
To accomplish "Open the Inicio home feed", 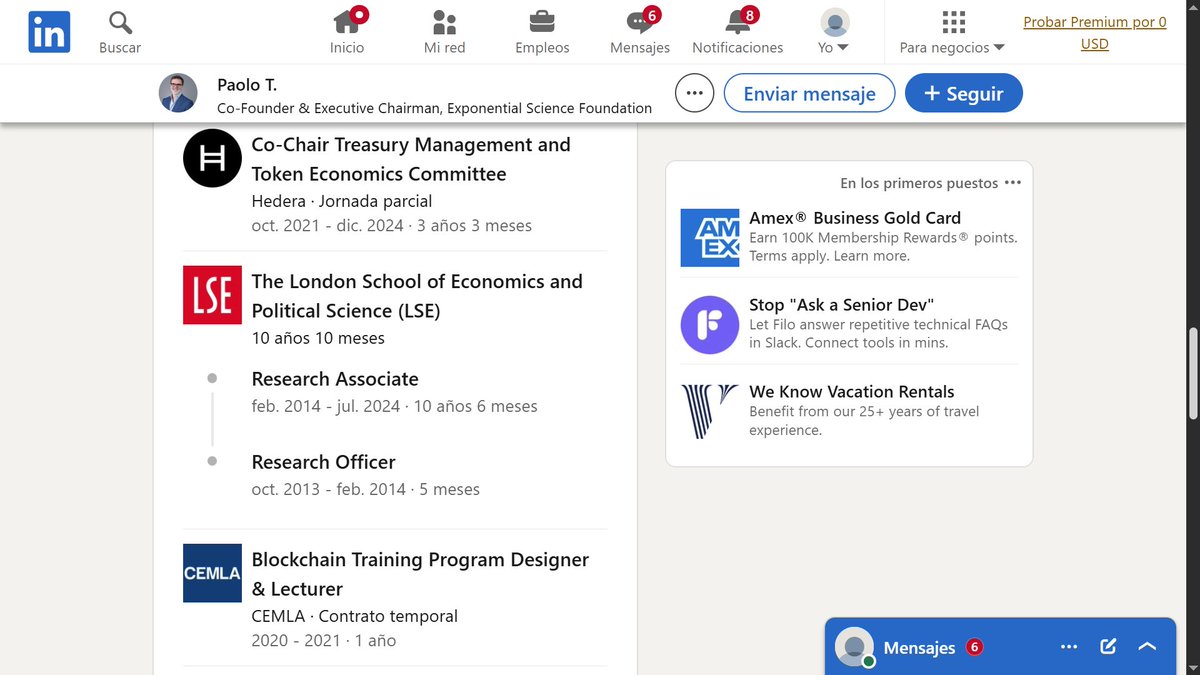I will pyautogui.click(x=347, y=32).
